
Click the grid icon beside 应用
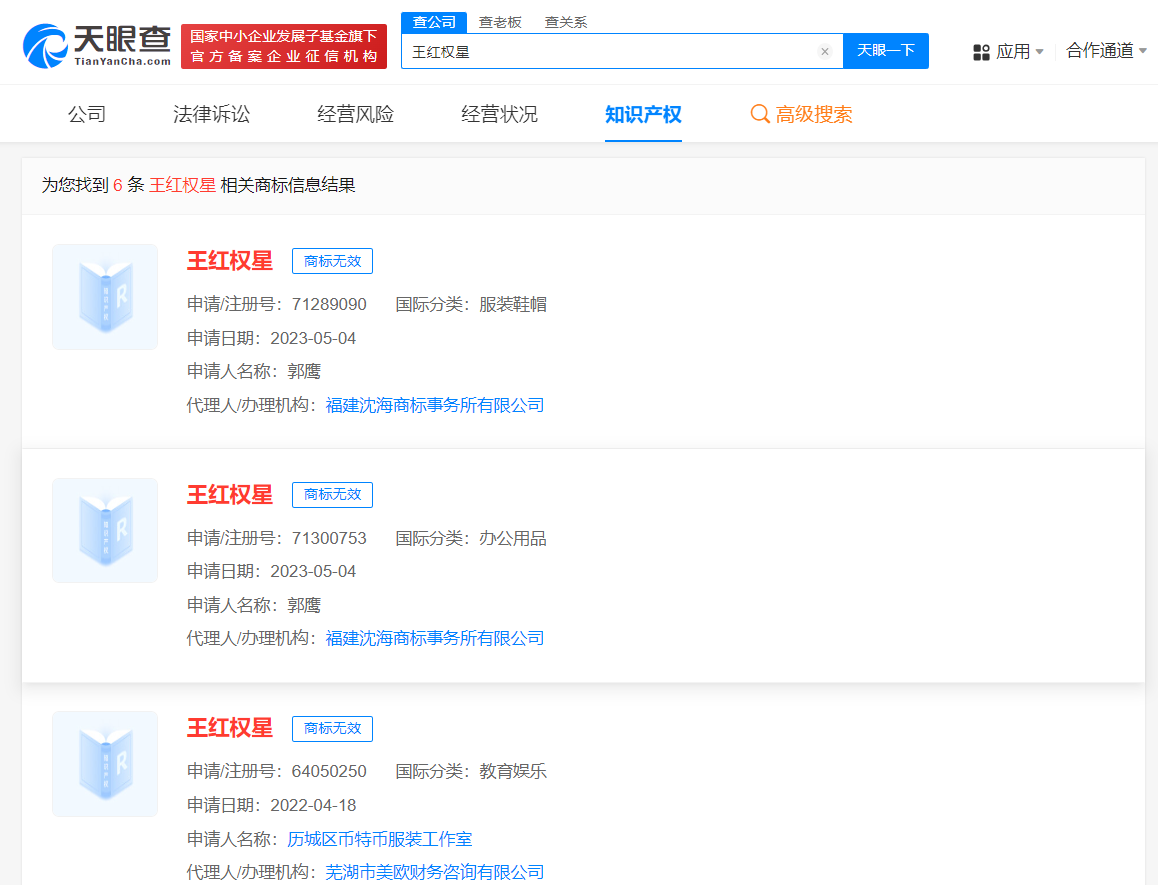click(x=980, y=51)
